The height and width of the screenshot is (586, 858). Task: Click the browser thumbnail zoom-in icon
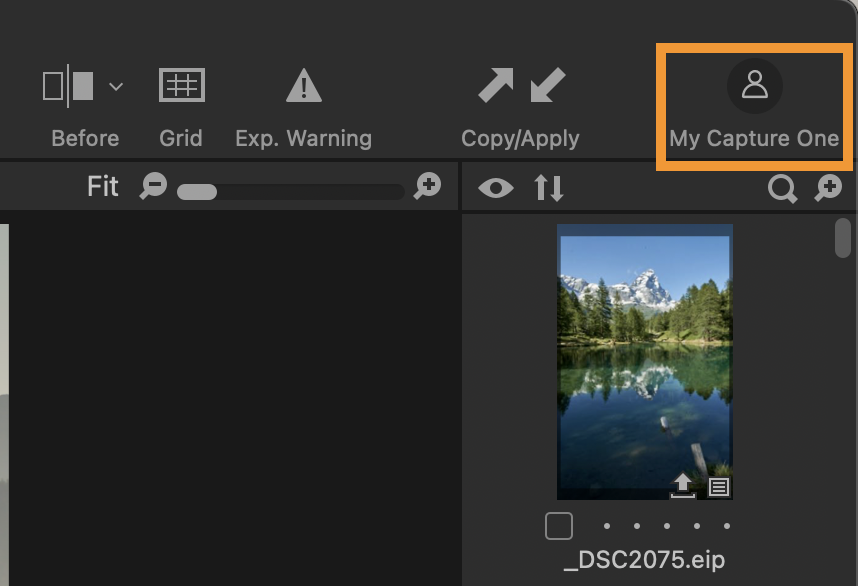point(828,188)
